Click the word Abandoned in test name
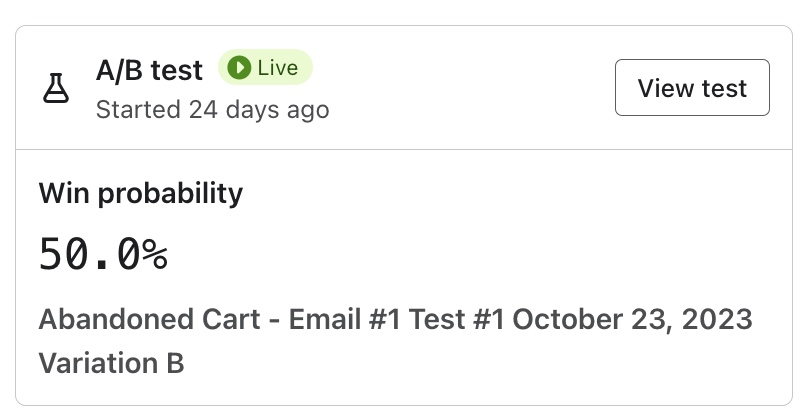 tap(118, 320)
